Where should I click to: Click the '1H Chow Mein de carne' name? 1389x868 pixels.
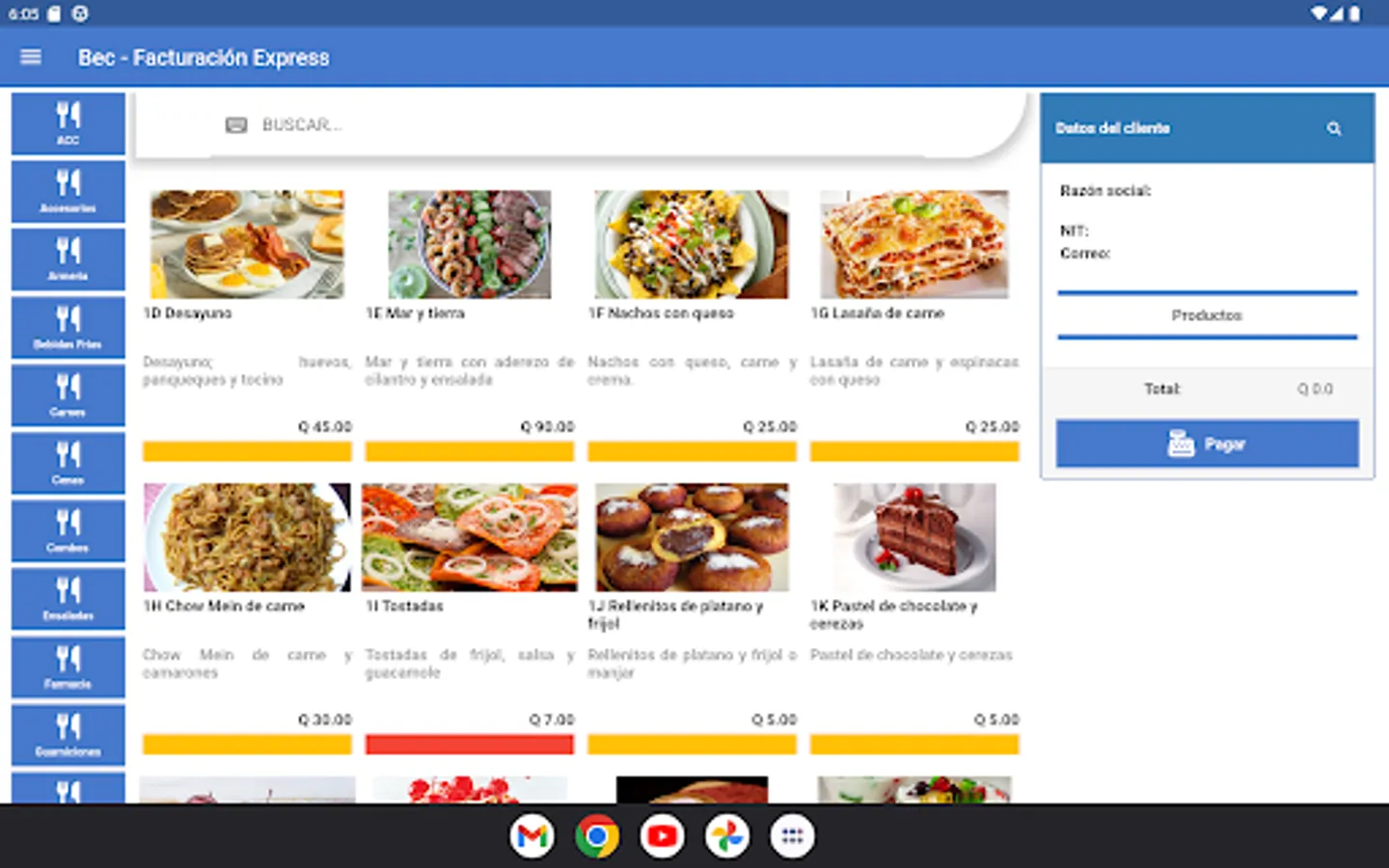click(x=224, y=607)
